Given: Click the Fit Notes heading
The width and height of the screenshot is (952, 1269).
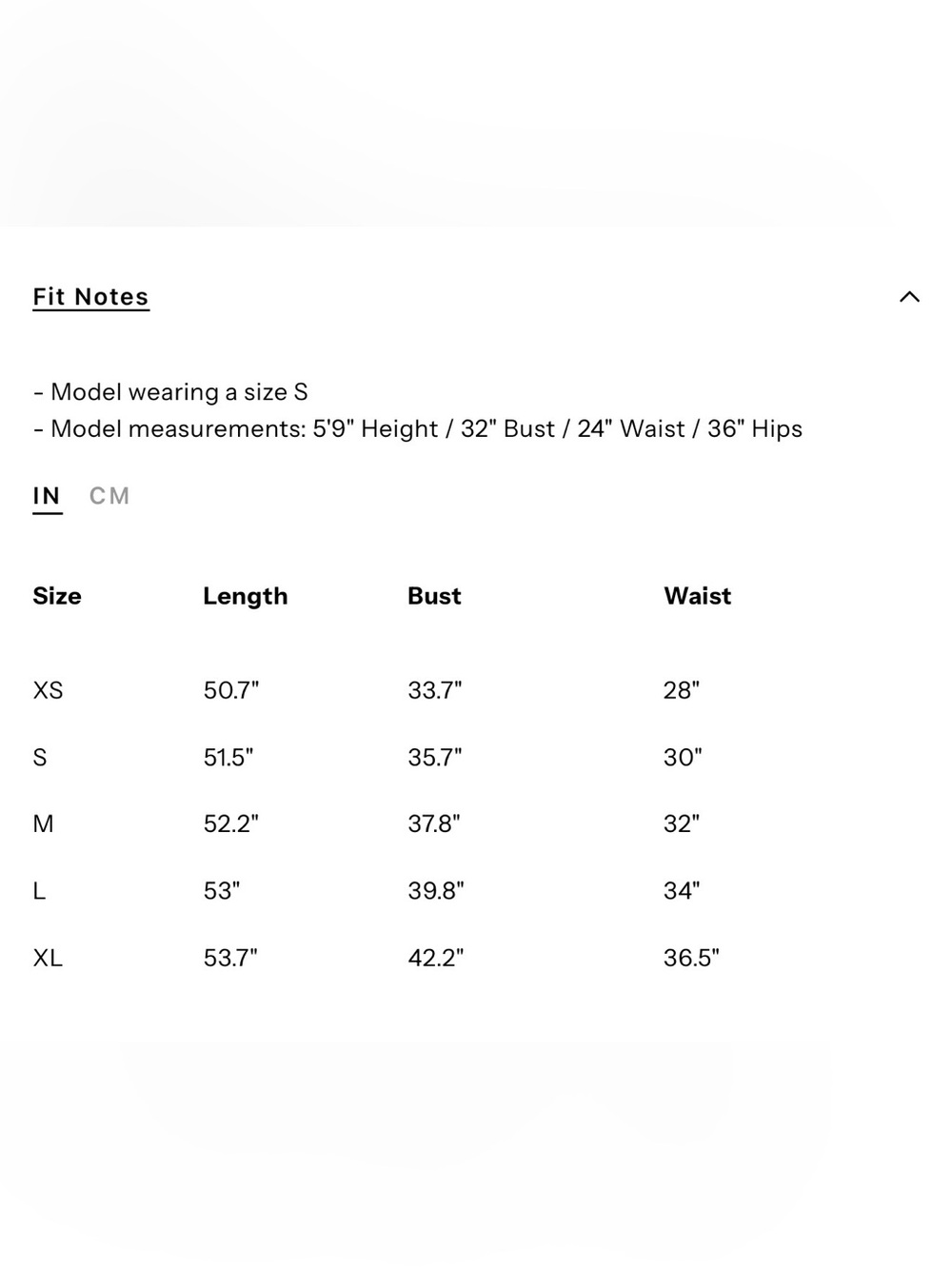Looking at the screenshot, I should pos(90,297).
